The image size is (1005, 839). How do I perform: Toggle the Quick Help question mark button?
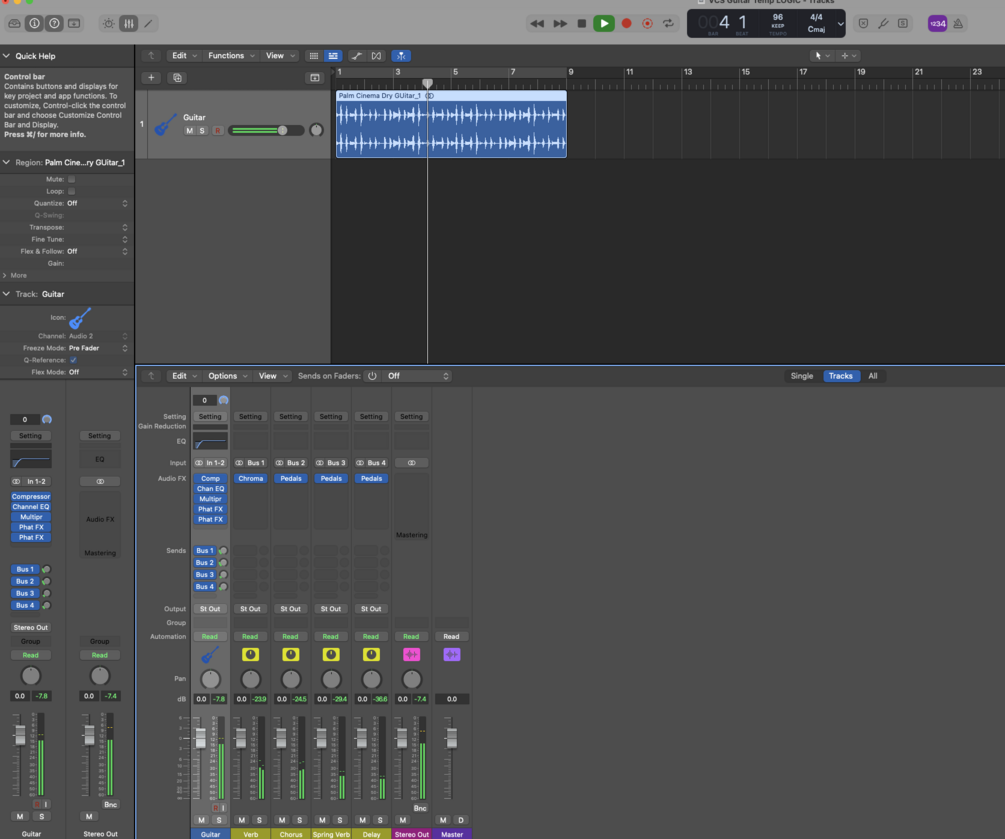tap(54, 24)
